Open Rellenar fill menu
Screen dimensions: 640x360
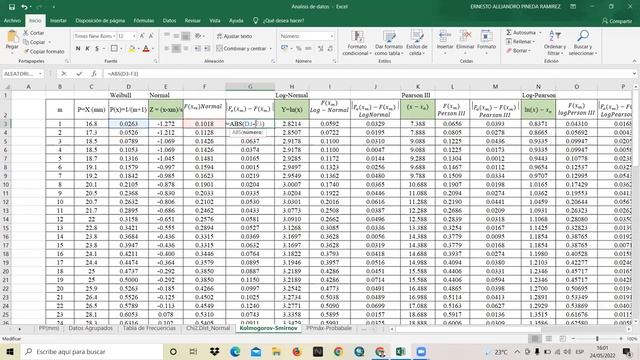tap(520, 42)
